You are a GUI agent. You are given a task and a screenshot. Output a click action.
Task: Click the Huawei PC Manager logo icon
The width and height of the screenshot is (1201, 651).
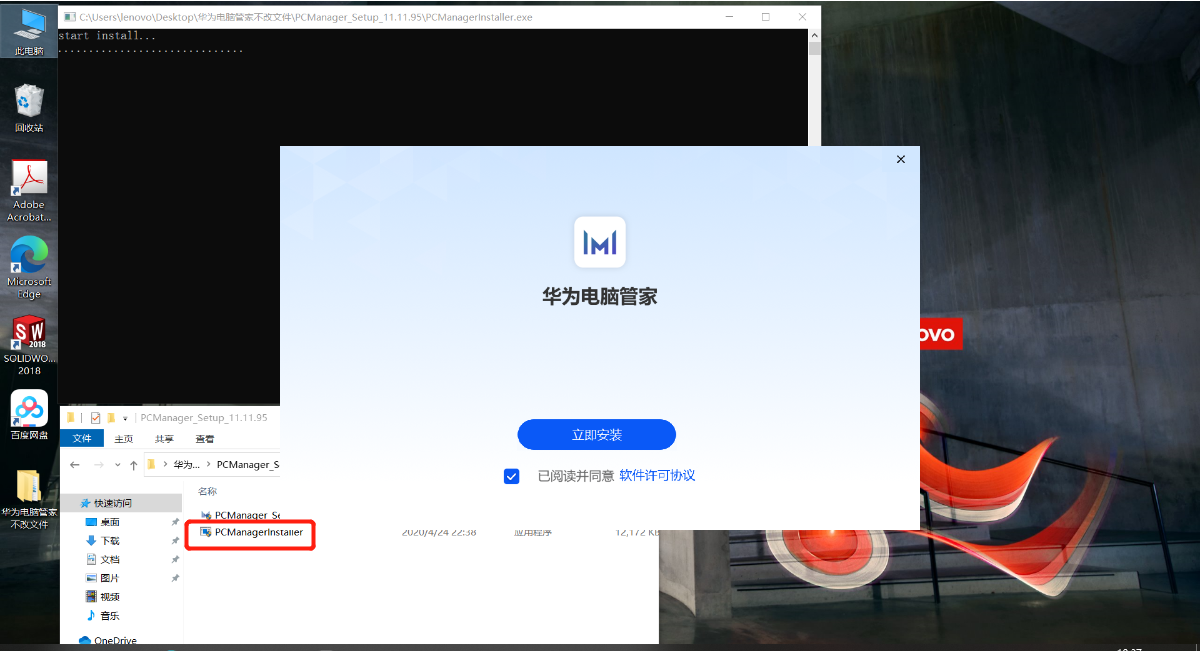pos(600,242)
